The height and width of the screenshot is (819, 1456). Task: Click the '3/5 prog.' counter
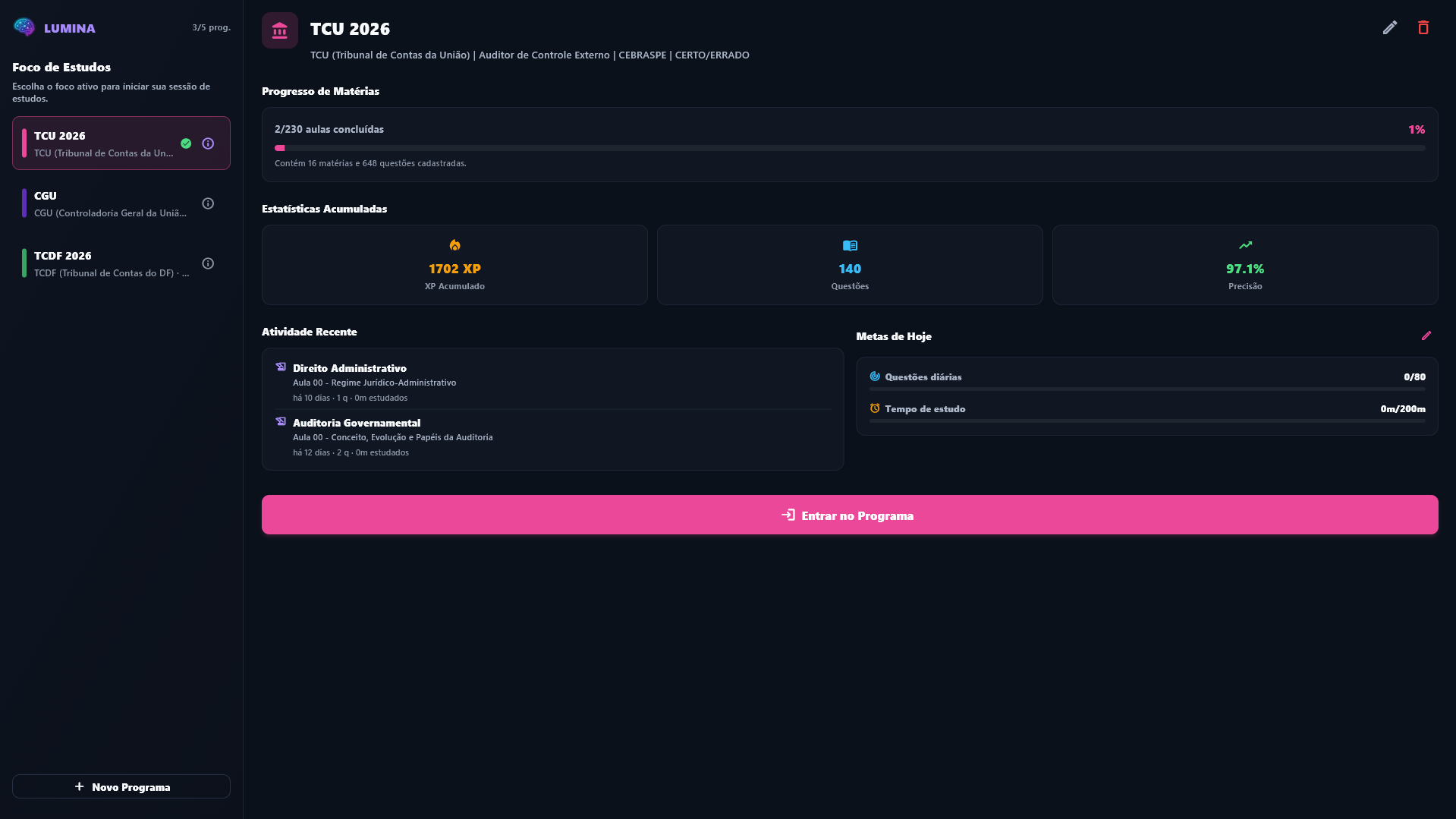point(211,27)
